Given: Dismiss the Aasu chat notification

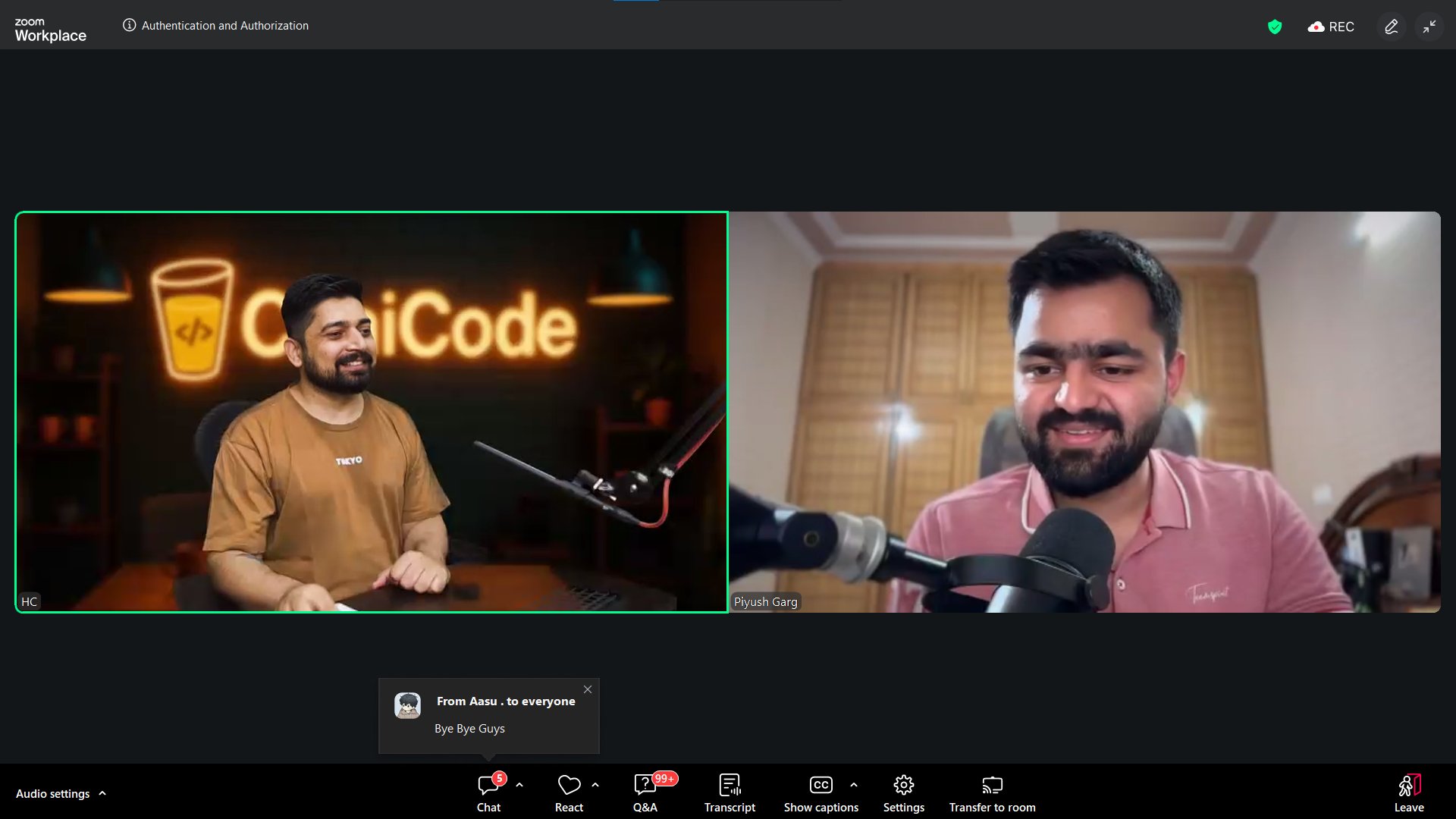Looking at the screenshot, I should tap(588, 689).
